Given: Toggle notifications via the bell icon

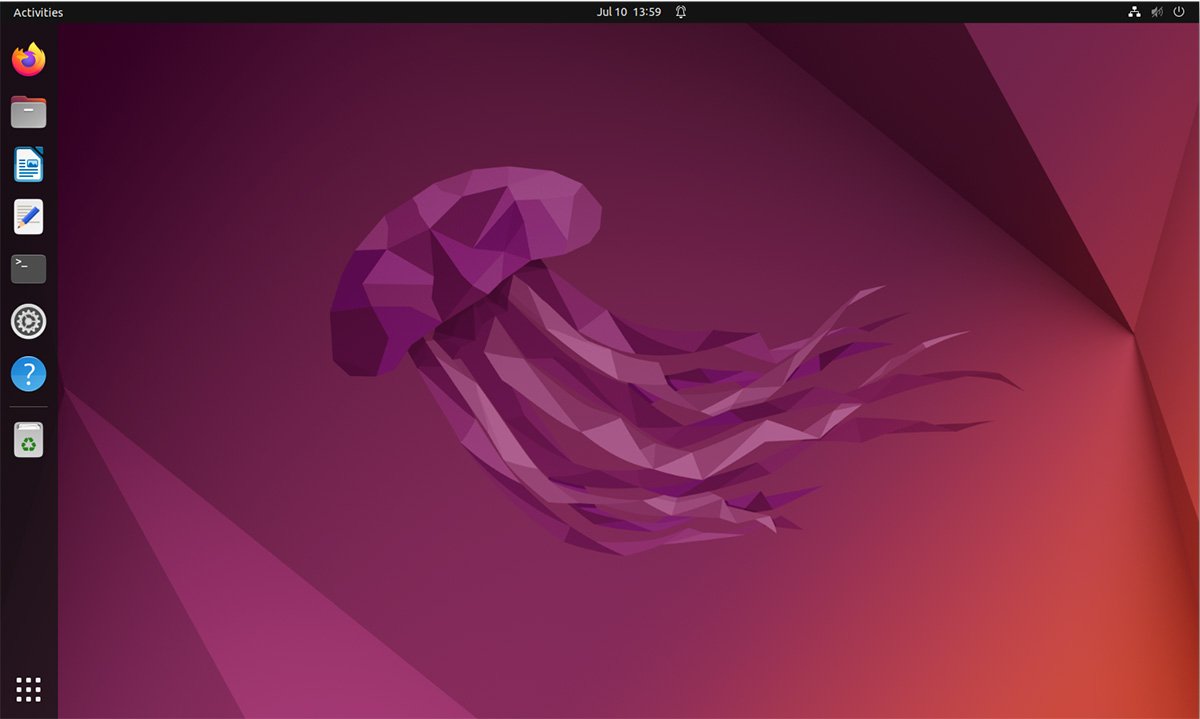Looking at the screenshot, I should point(680,12).
